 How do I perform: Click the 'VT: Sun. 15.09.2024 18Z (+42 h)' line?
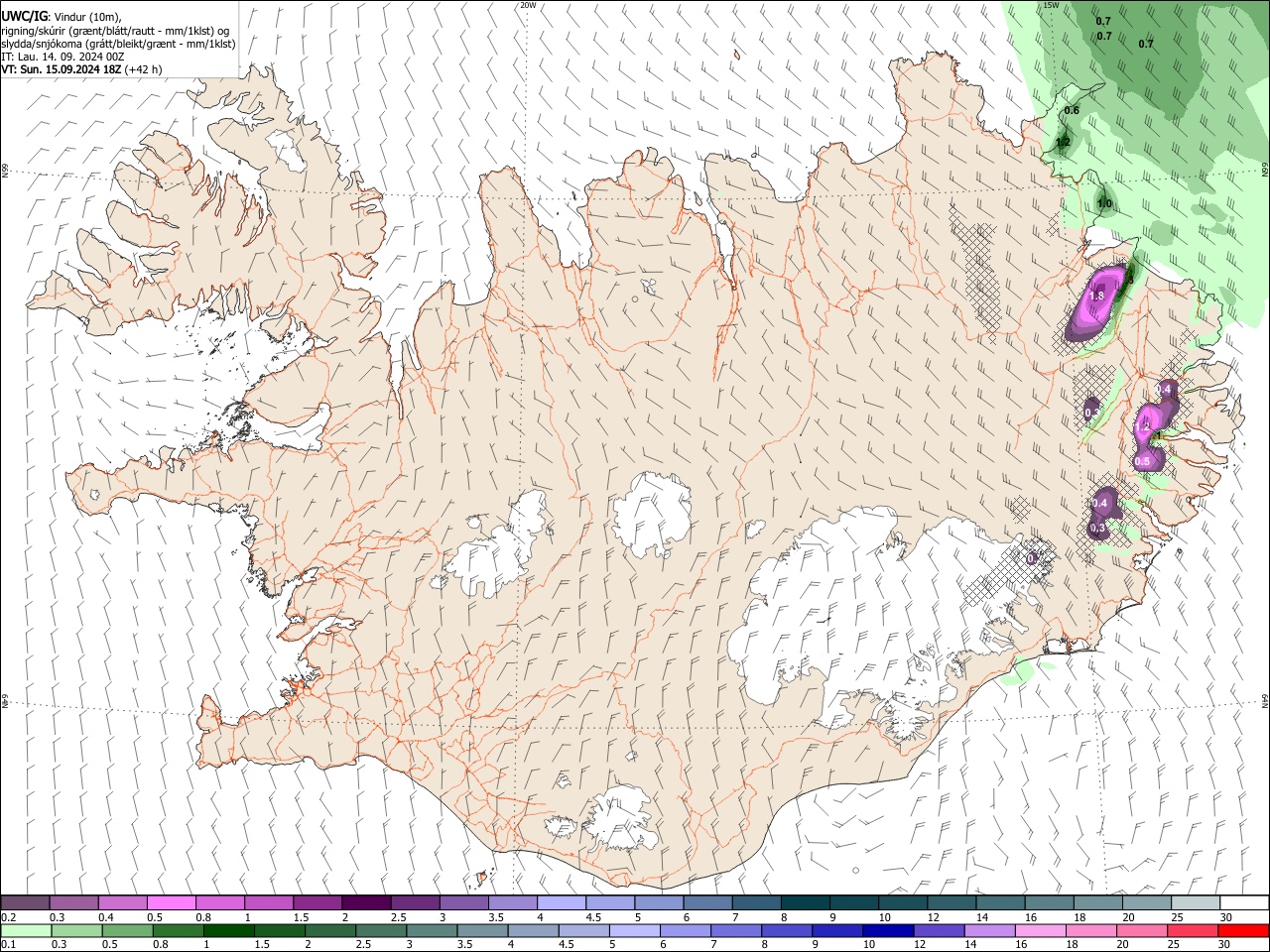coord(81,69)
